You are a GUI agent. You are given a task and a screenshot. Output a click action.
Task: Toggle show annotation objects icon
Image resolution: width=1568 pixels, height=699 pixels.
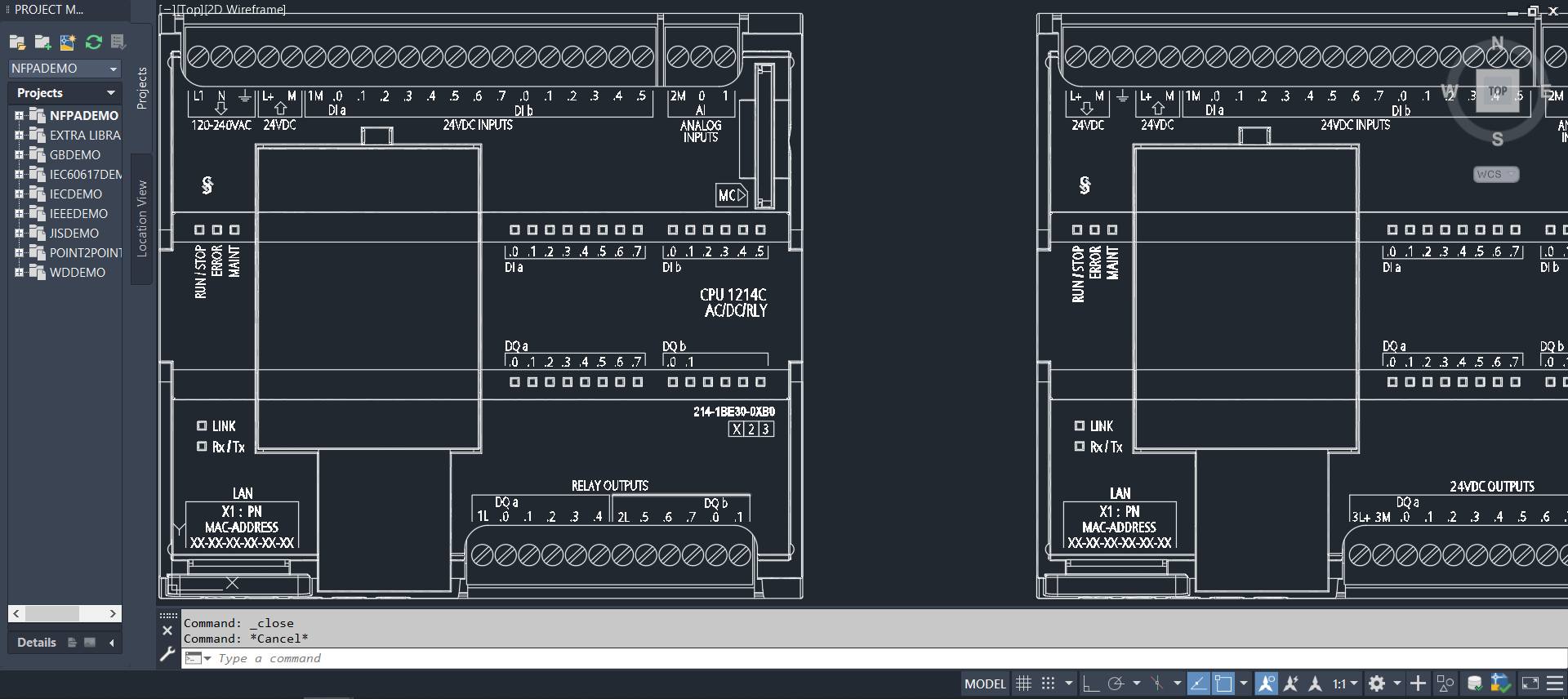click(x=1267, y=684)
